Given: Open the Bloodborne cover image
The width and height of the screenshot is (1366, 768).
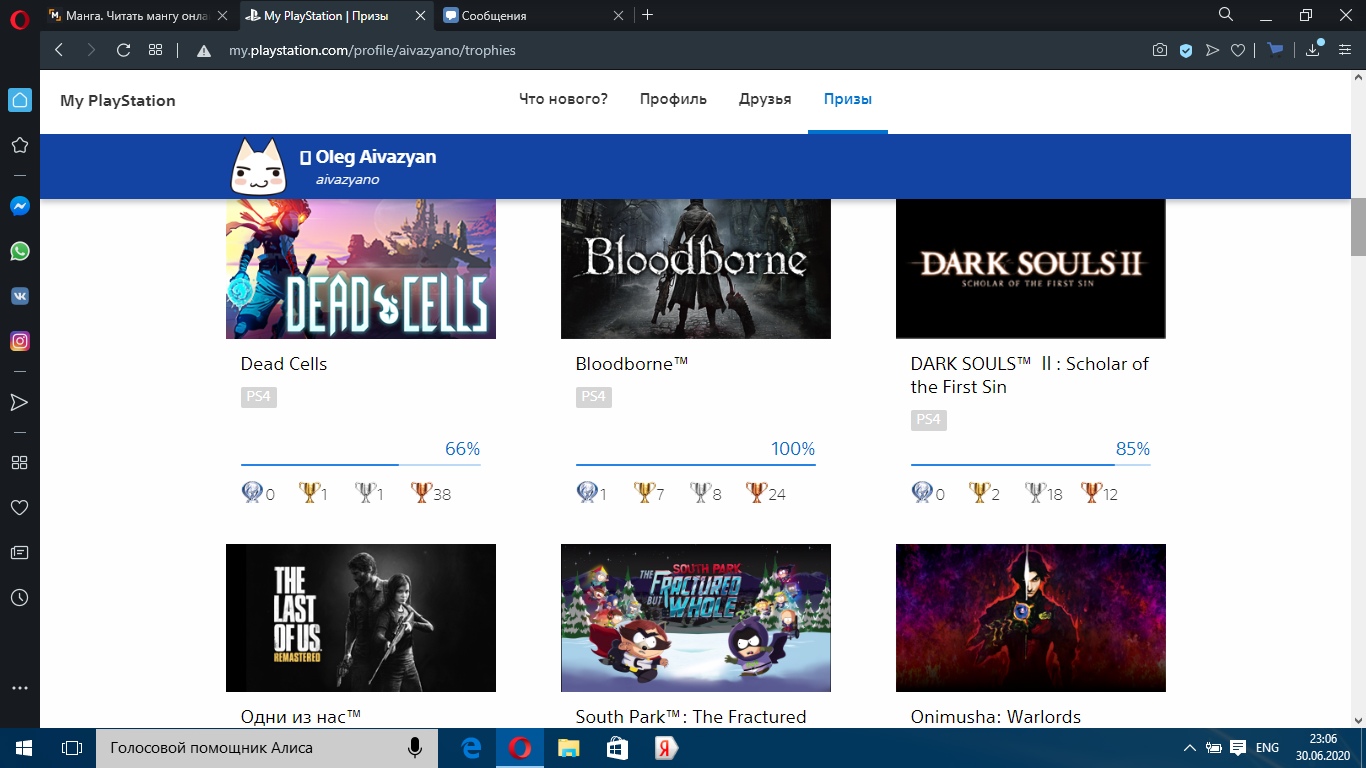Looking at the screenshot, I should pyautogui.click(x=696, y=269).
